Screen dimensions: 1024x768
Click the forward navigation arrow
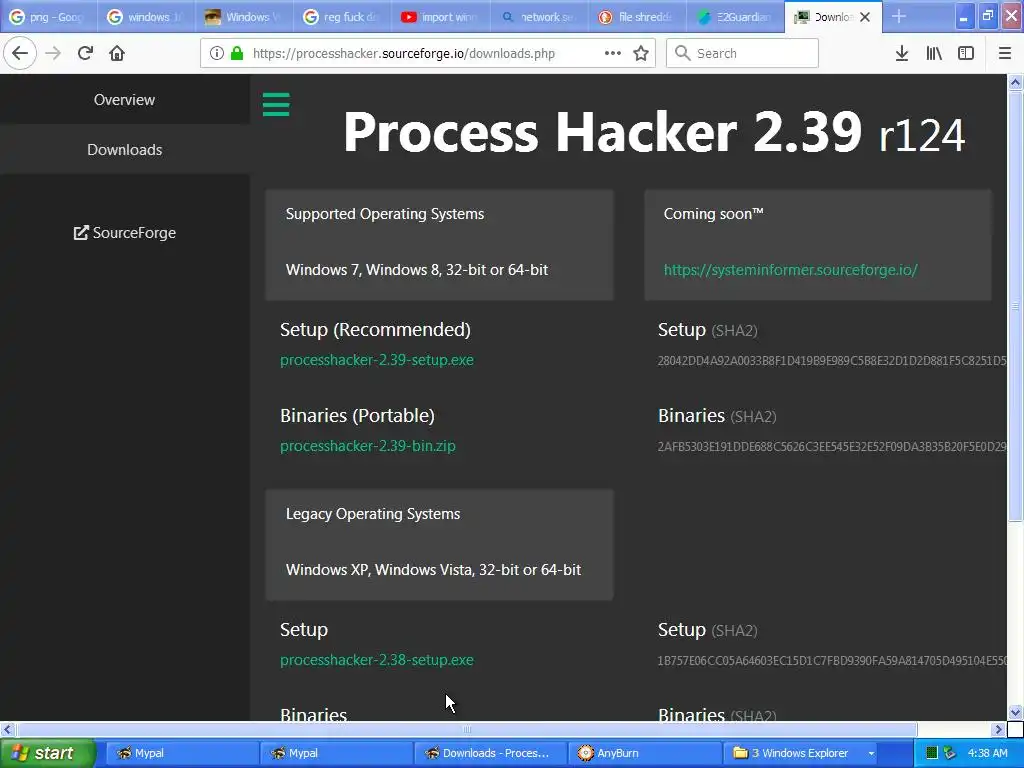click(x=53, y=53)
